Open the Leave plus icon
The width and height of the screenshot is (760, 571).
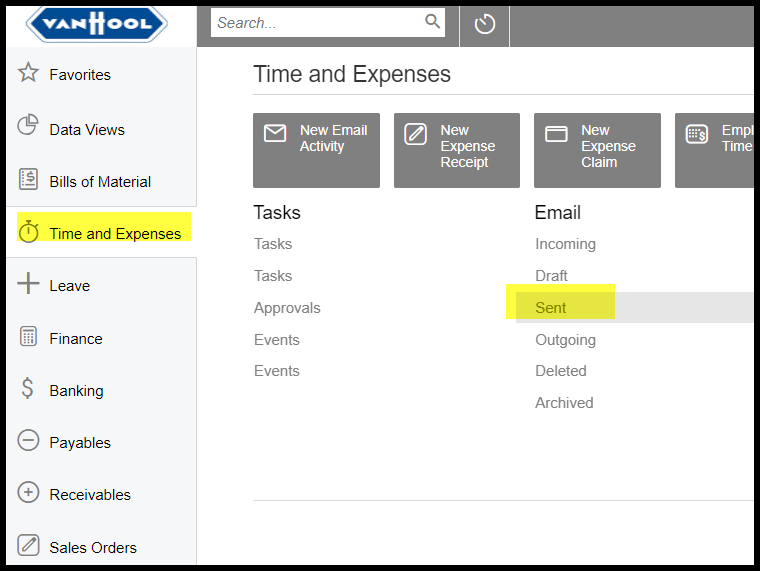pyautogui.click(x=28, y=284)
